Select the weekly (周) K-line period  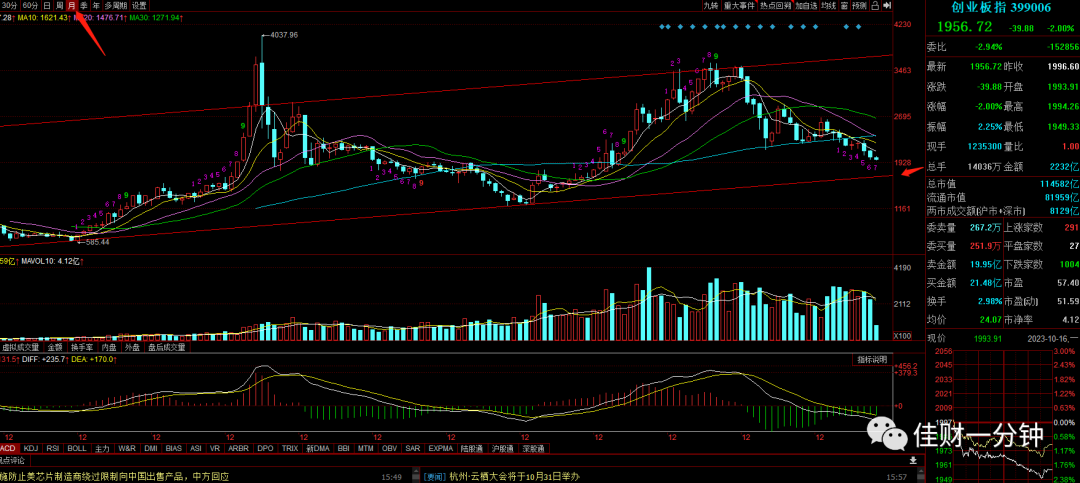[x=60, y=5]
